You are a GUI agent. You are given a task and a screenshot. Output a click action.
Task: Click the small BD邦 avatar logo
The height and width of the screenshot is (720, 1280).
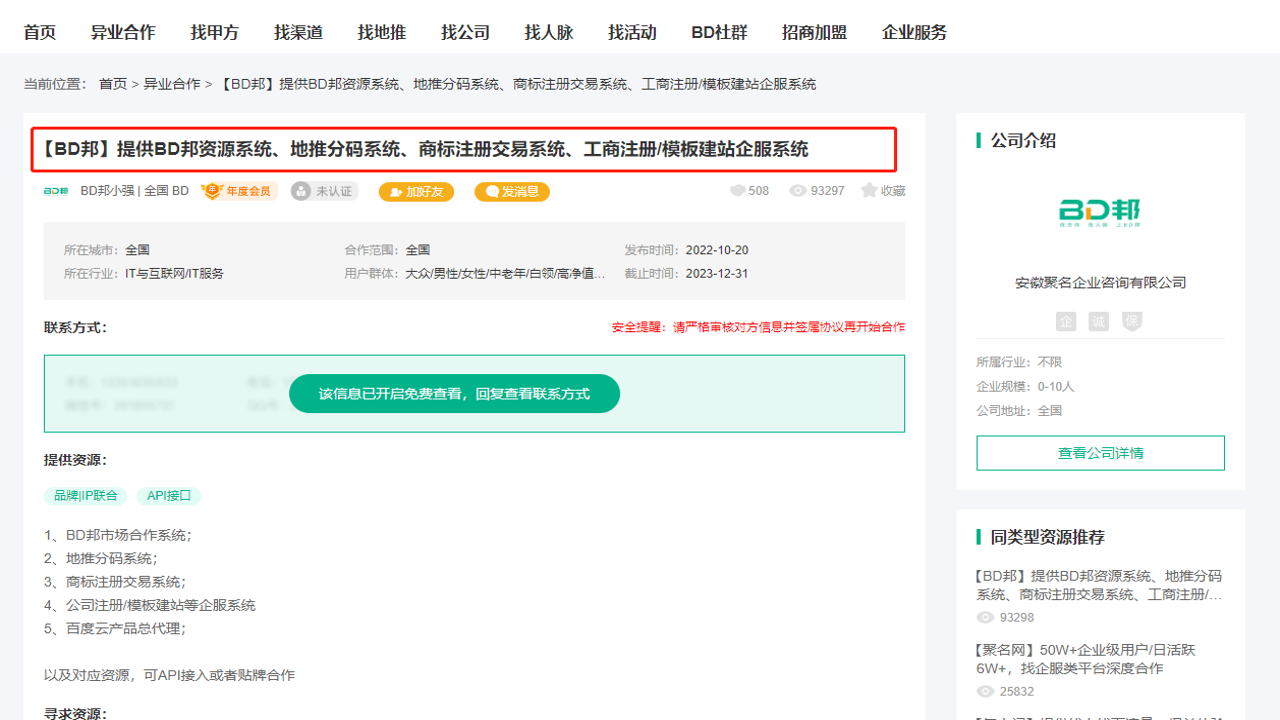[56, 191]
